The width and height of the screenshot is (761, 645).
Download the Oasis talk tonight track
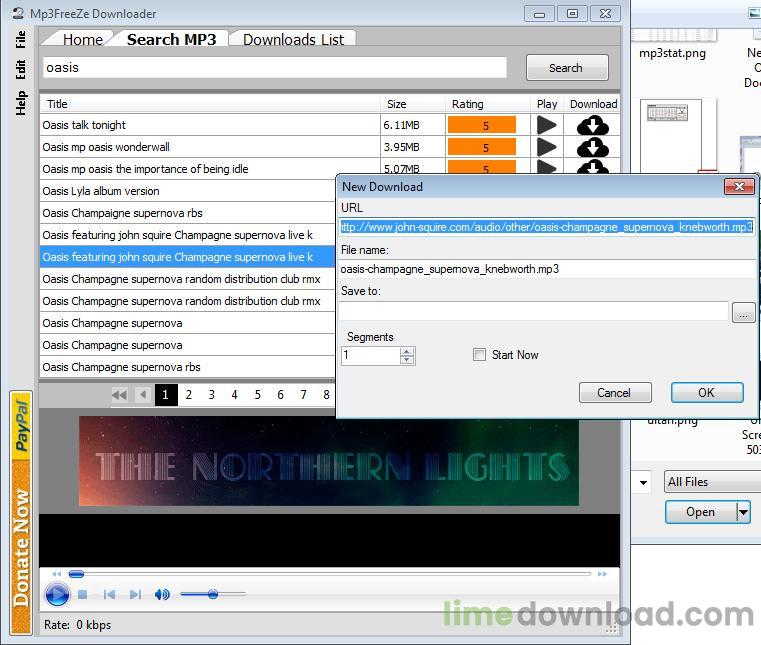[x=593, y=125]
